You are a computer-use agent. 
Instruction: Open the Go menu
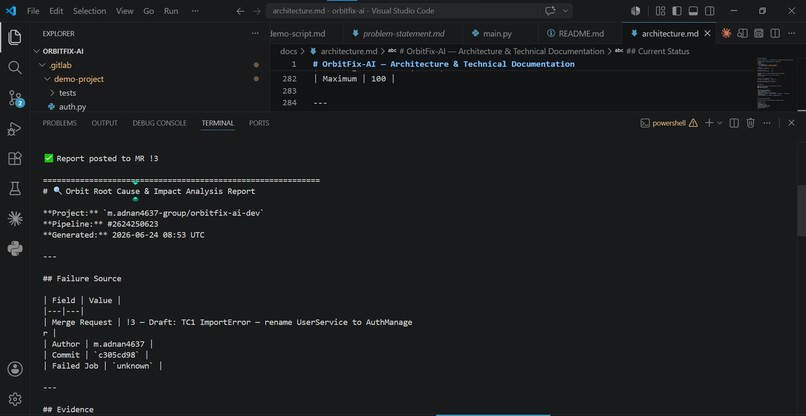pyautogui.click(x=149, y=11)
